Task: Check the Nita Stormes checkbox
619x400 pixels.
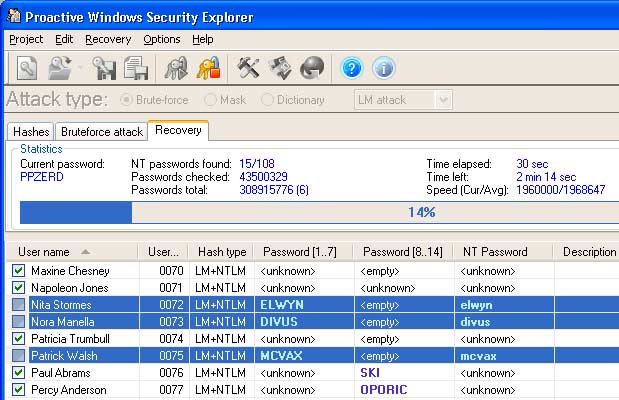Action: pyautogui.click(x=18, y=305)
